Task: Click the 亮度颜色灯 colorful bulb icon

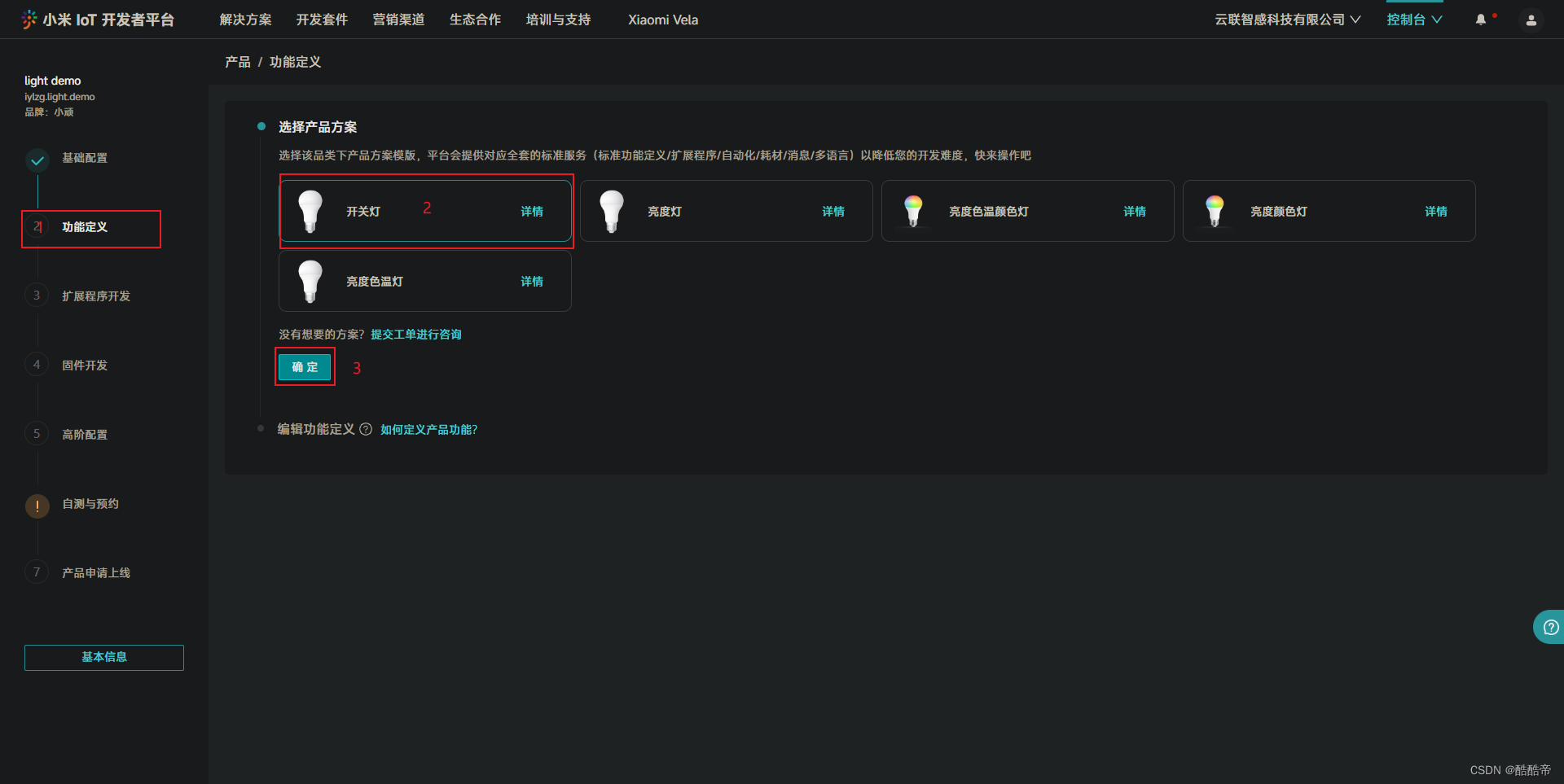Action: click(x=1215, y=211)
